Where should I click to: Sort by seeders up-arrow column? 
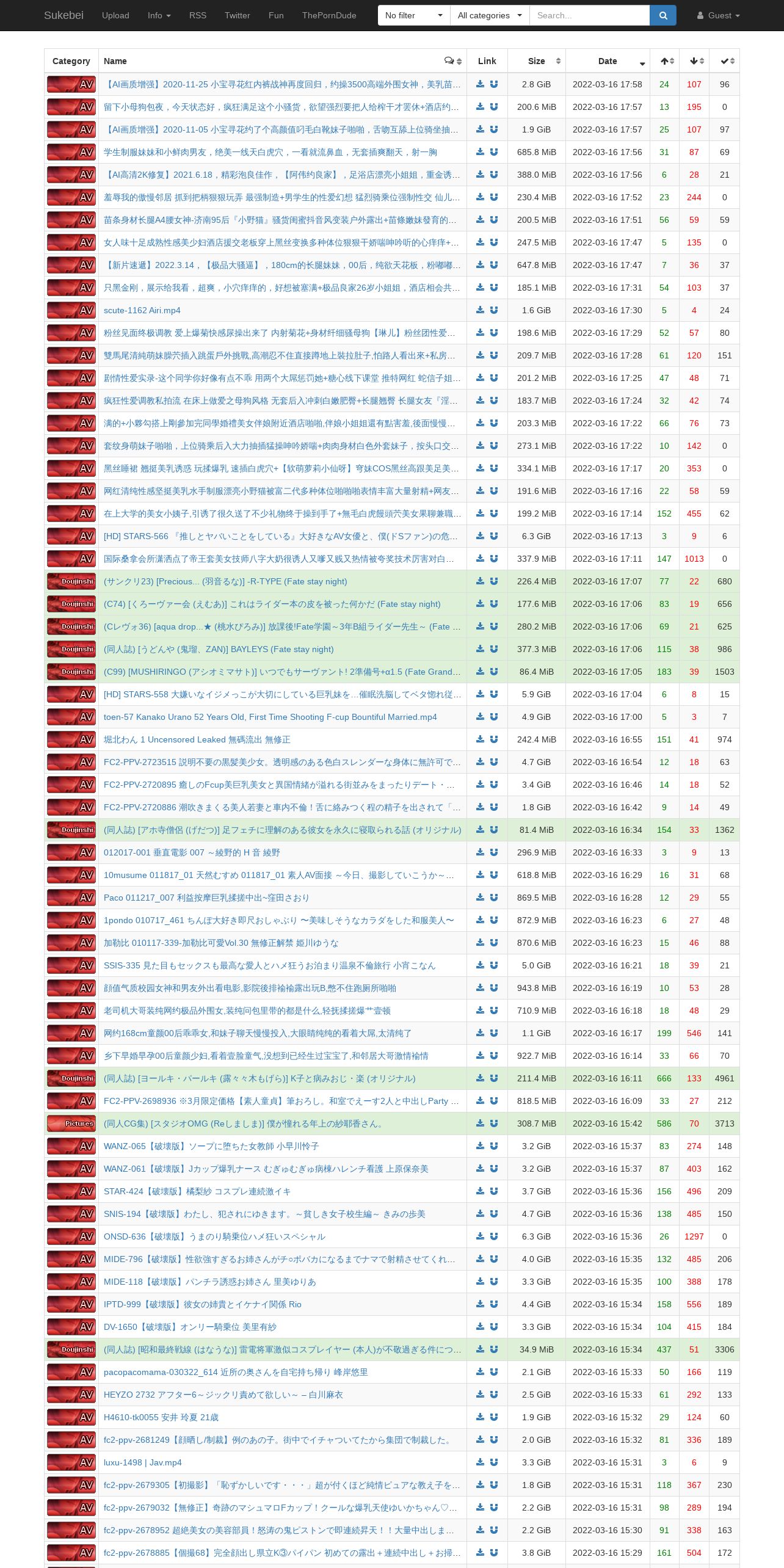tap(664, 61)
